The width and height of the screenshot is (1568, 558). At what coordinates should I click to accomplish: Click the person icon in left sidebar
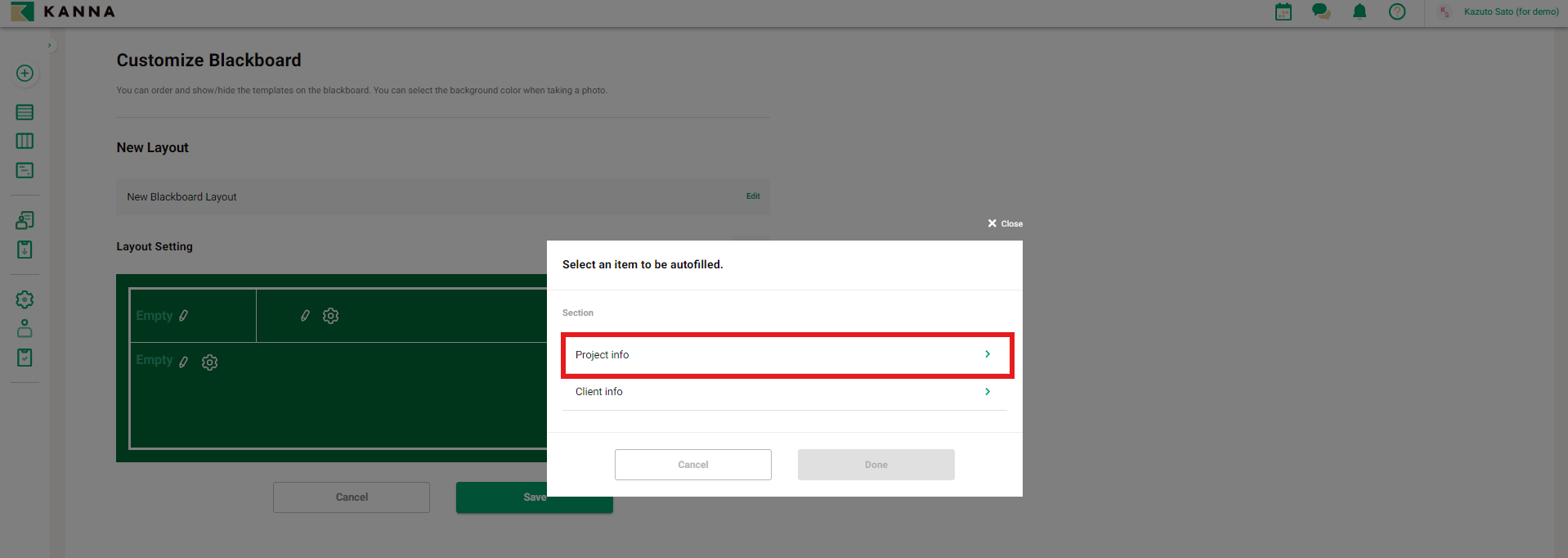click(x=25, y=328)
